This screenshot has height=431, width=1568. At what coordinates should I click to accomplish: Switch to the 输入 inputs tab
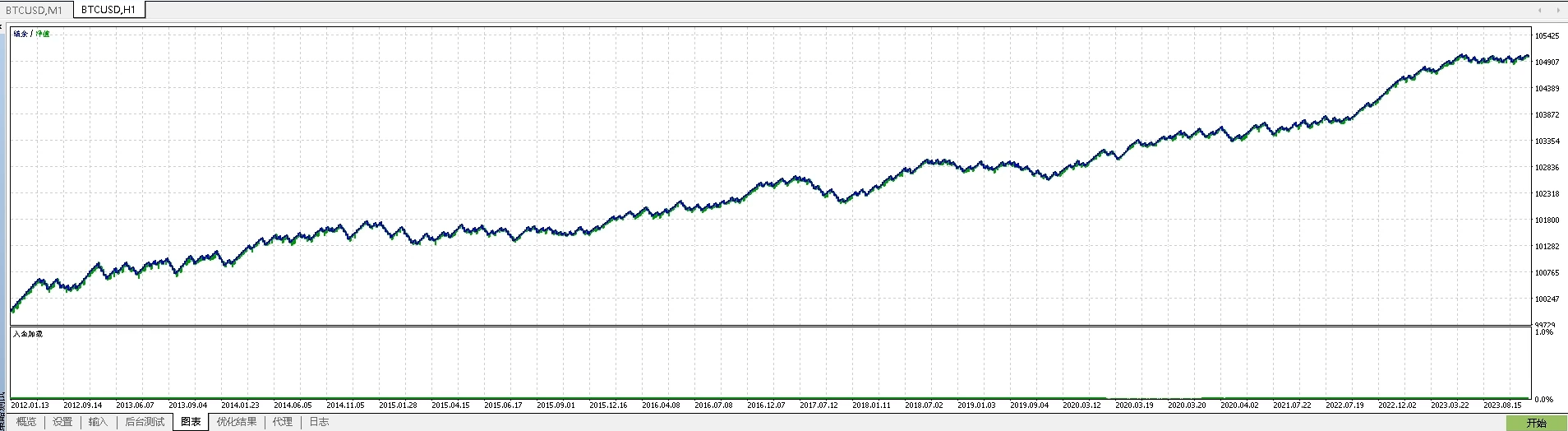pos(98,422)
